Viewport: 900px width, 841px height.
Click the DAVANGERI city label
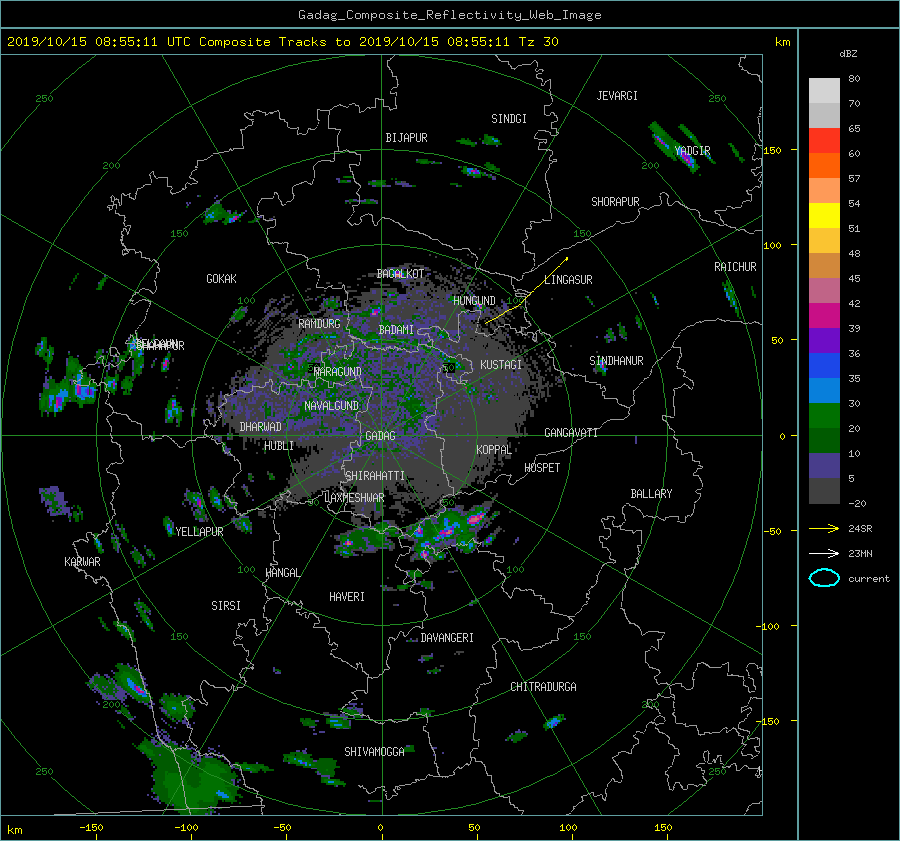pos(447,638)
